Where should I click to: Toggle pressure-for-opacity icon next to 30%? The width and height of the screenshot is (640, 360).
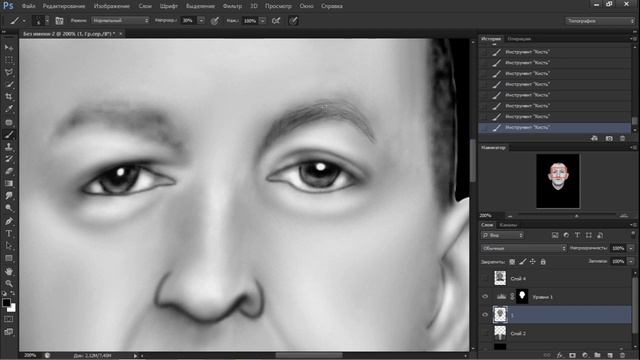pos(215,20)
